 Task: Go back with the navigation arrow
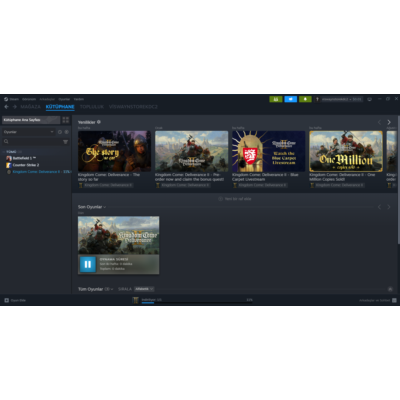6,107
